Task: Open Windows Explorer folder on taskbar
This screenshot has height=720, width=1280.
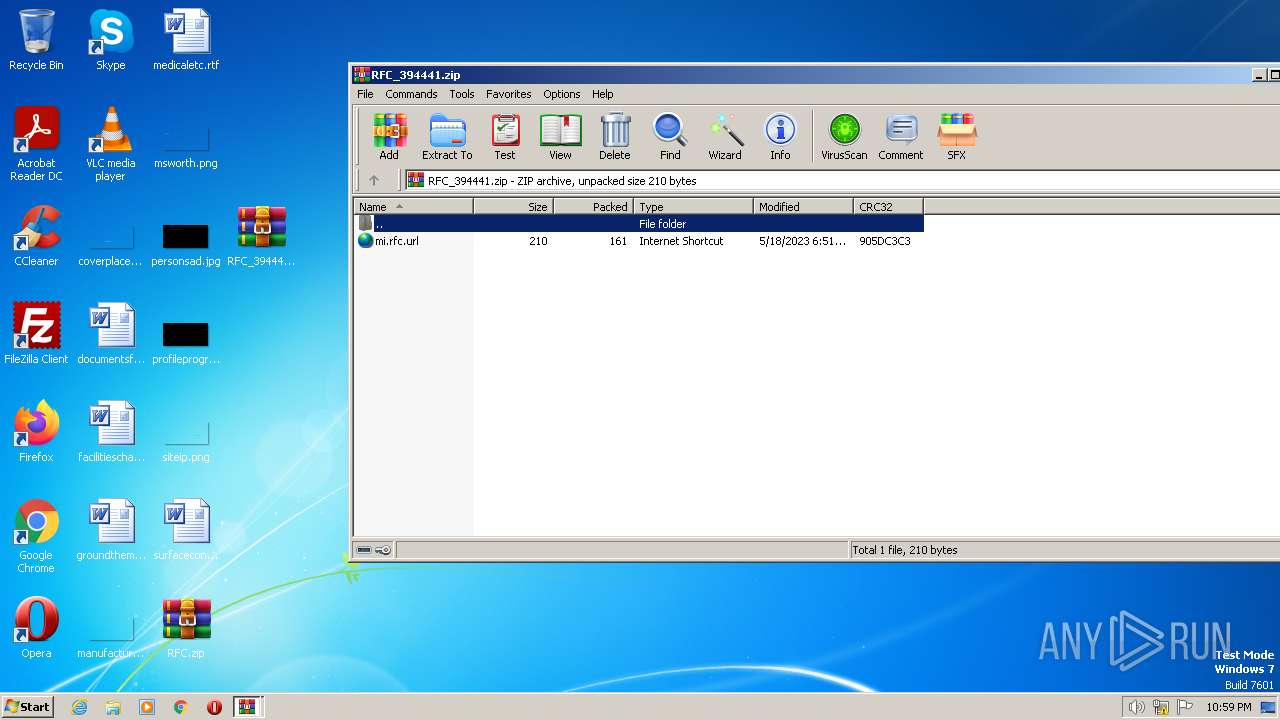Action: point(113,707)
